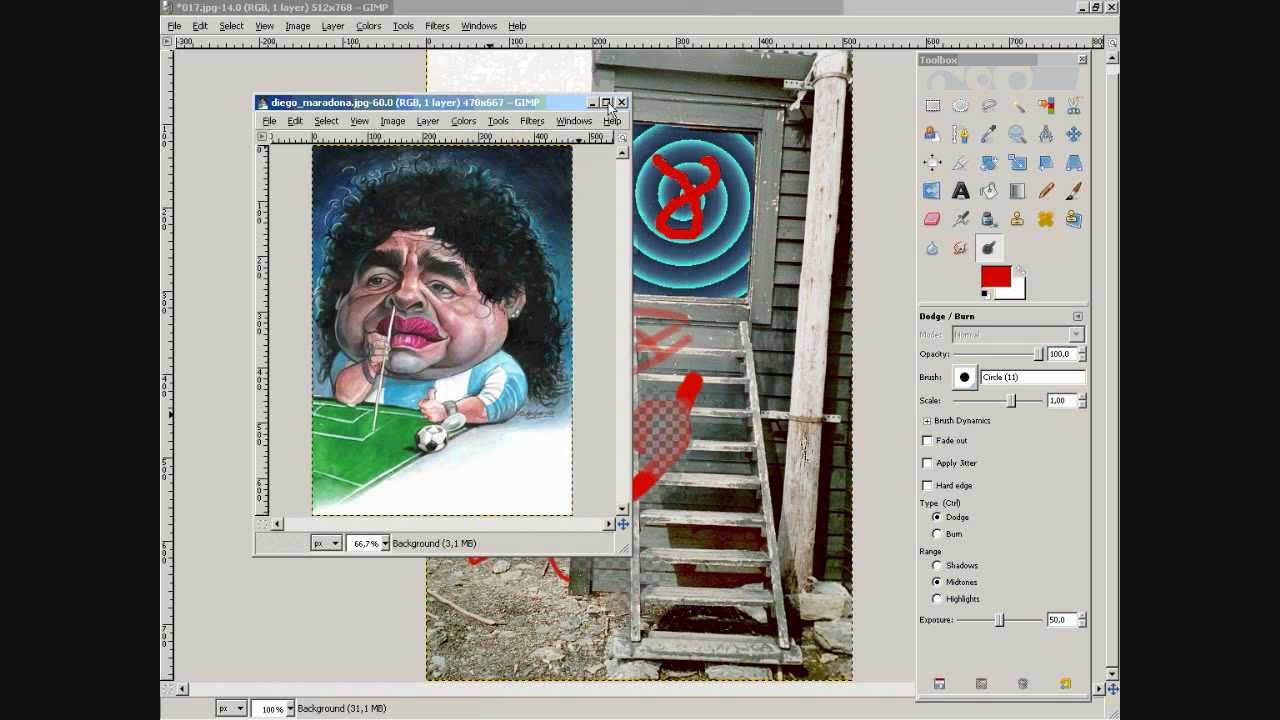
Task: Open the brush preview button
Action: [964, 377]
